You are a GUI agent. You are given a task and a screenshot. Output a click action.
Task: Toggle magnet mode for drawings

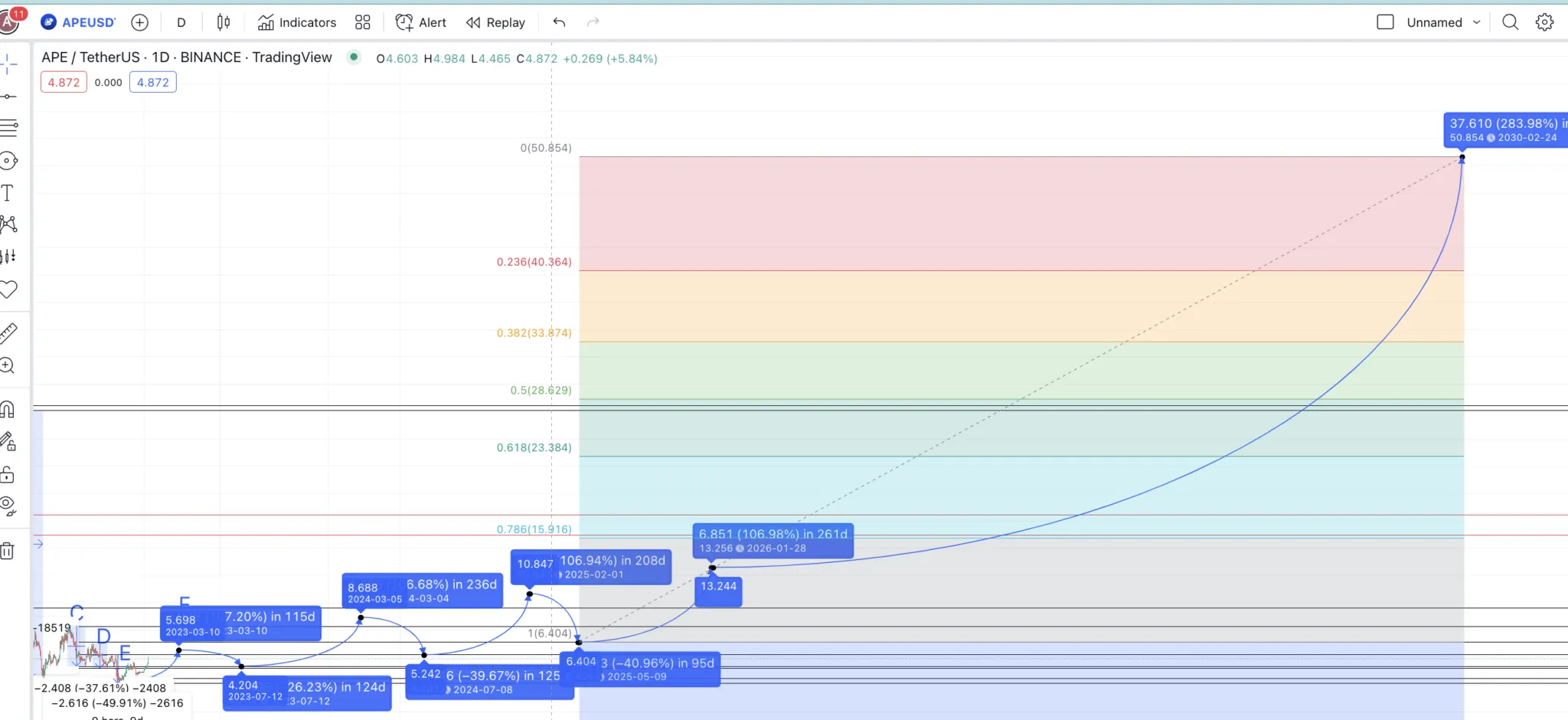point(8,409)
